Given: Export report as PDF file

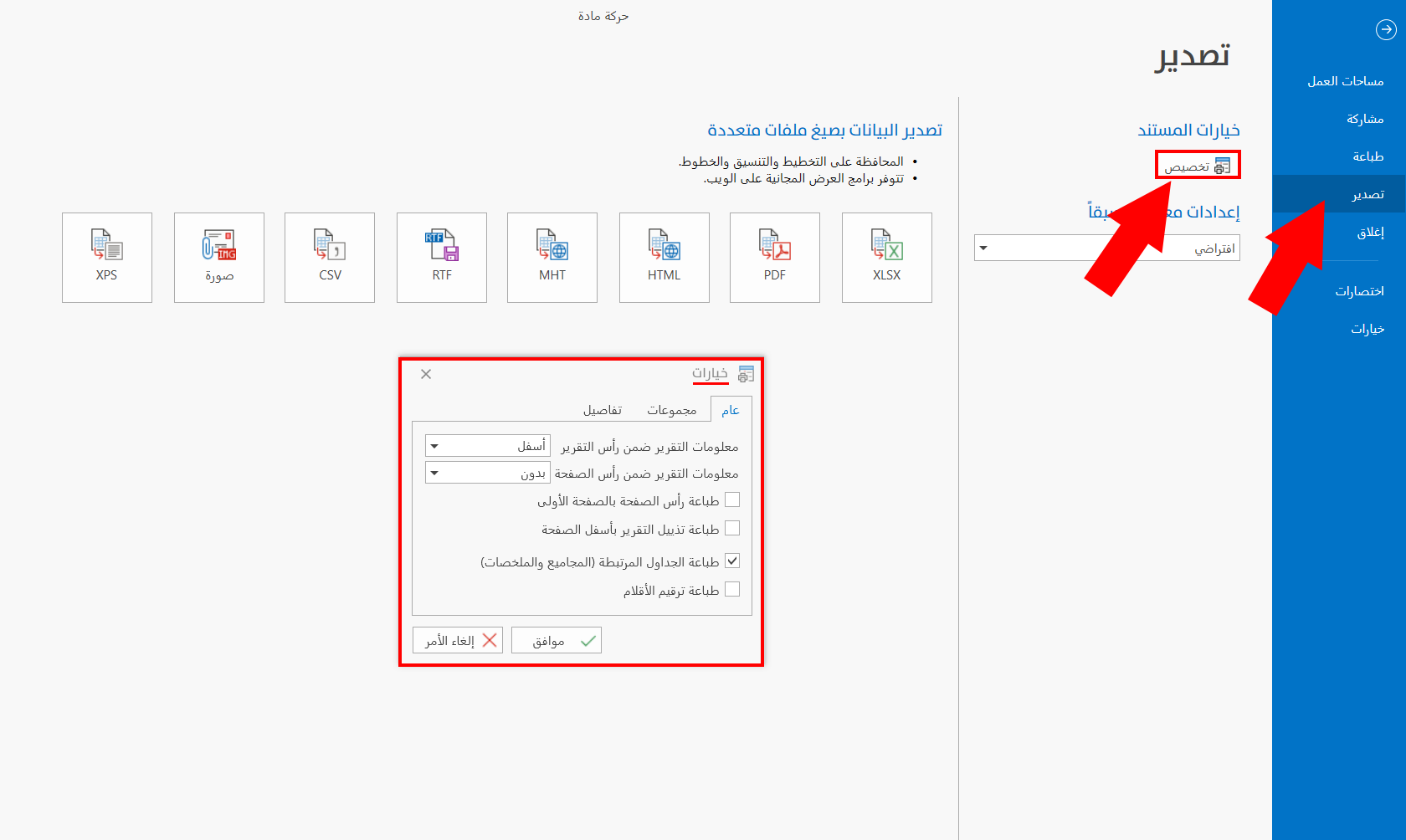Looking at the screenshot, I should [x=774, y=258].
